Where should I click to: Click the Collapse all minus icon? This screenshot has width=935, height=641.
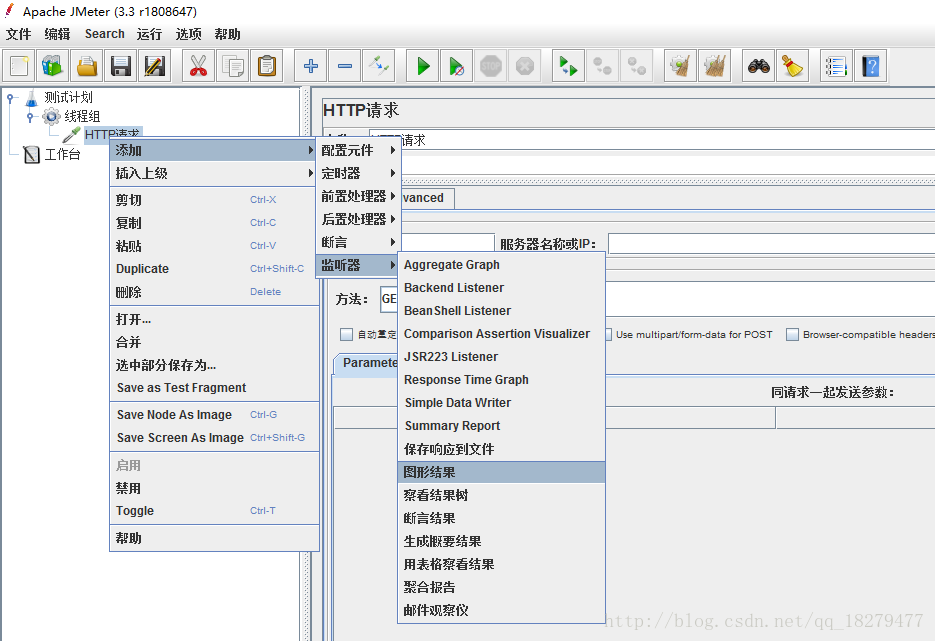click(345, 66)
